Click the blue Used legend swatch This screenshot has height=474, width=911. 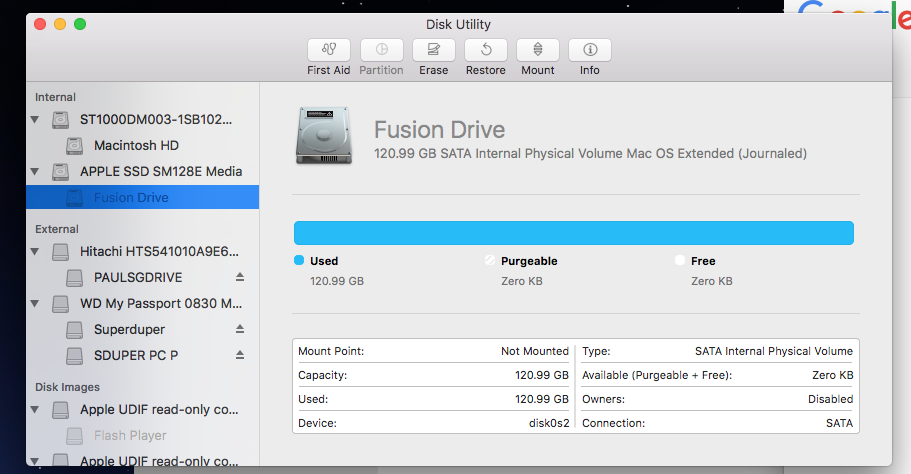pos(299,260)
